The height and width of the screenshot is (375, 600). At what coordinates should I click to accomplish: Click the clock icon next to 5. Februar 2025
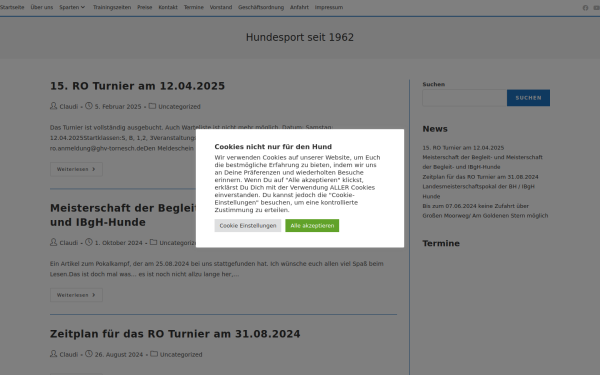tap(89, 106)
